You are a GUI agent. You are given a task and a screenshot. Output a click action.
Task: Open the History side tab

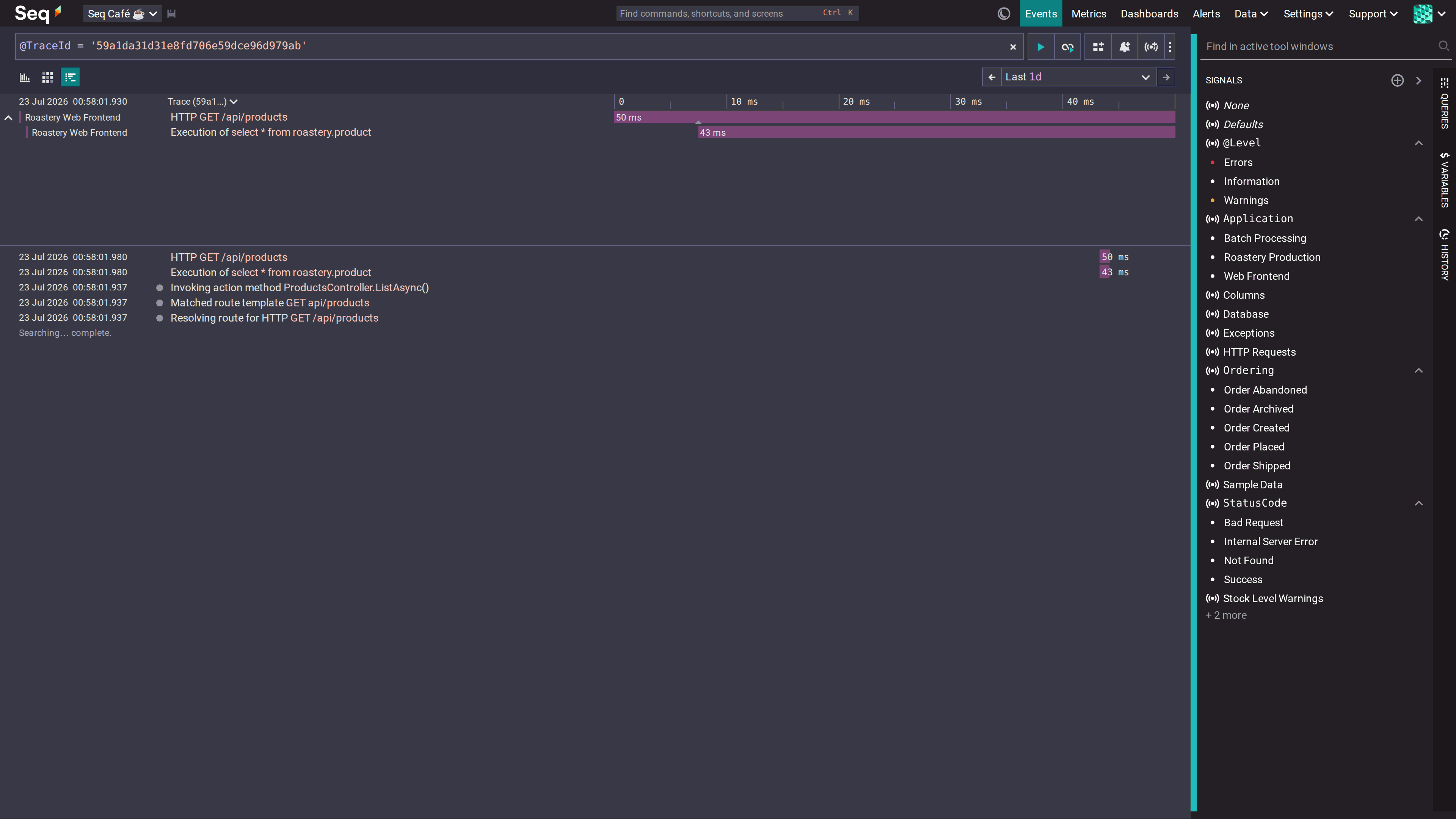click(x=1445, y=254)
